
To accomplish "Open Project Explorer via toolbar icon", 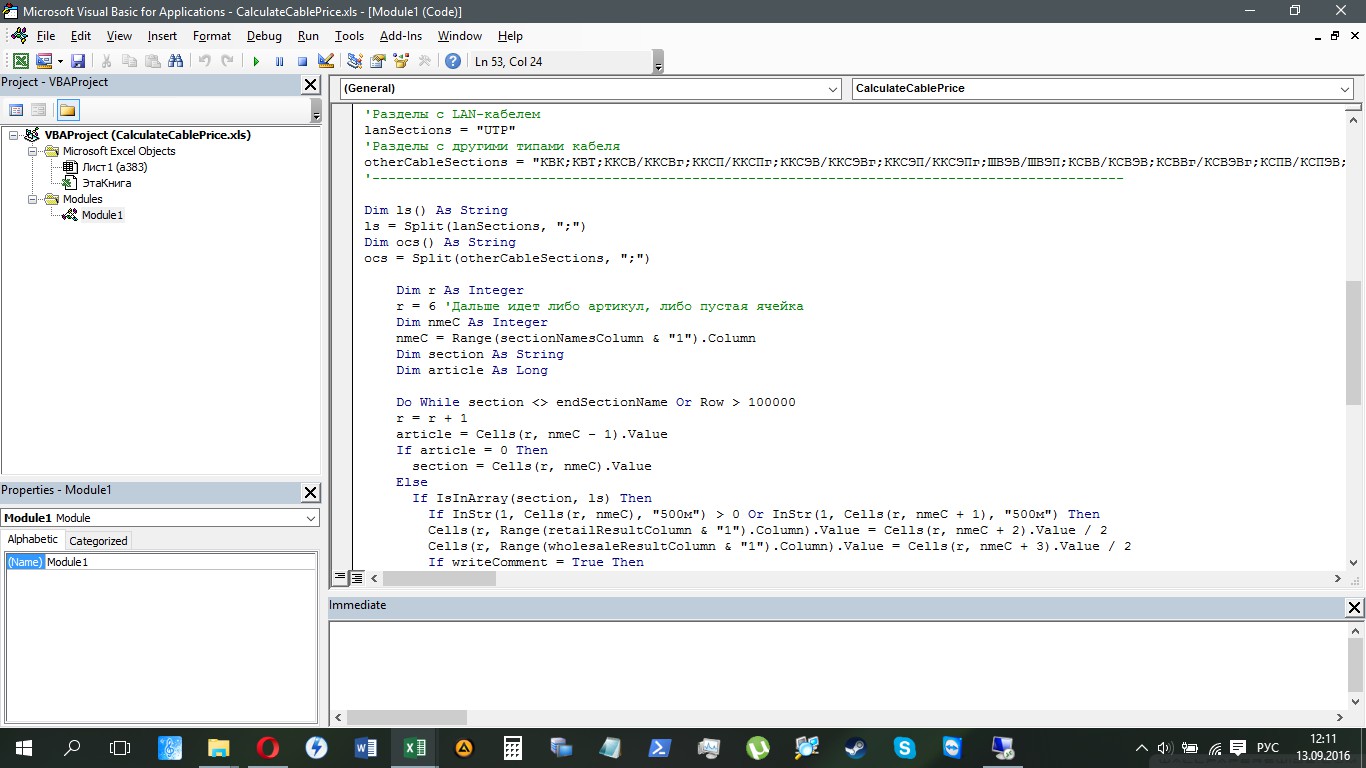I will click(x=354, y=61).
